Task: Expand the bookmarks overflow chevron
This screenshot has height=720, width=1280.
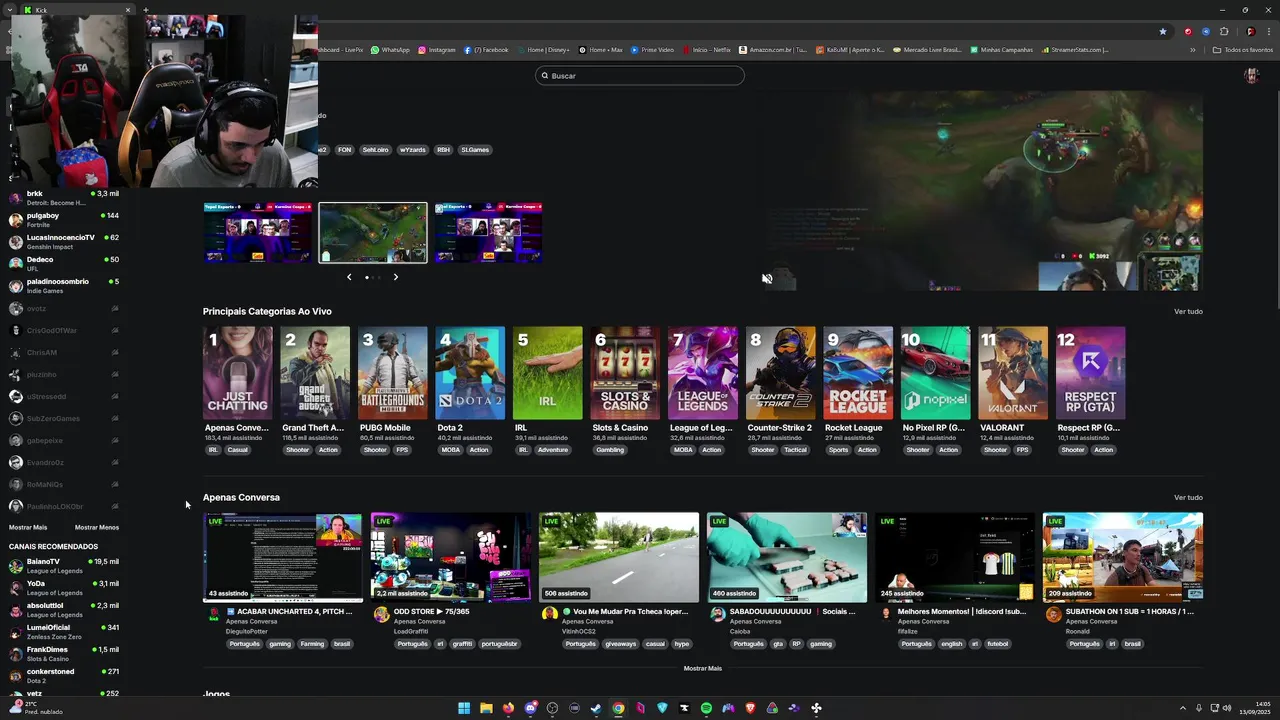Action: 1192,50
